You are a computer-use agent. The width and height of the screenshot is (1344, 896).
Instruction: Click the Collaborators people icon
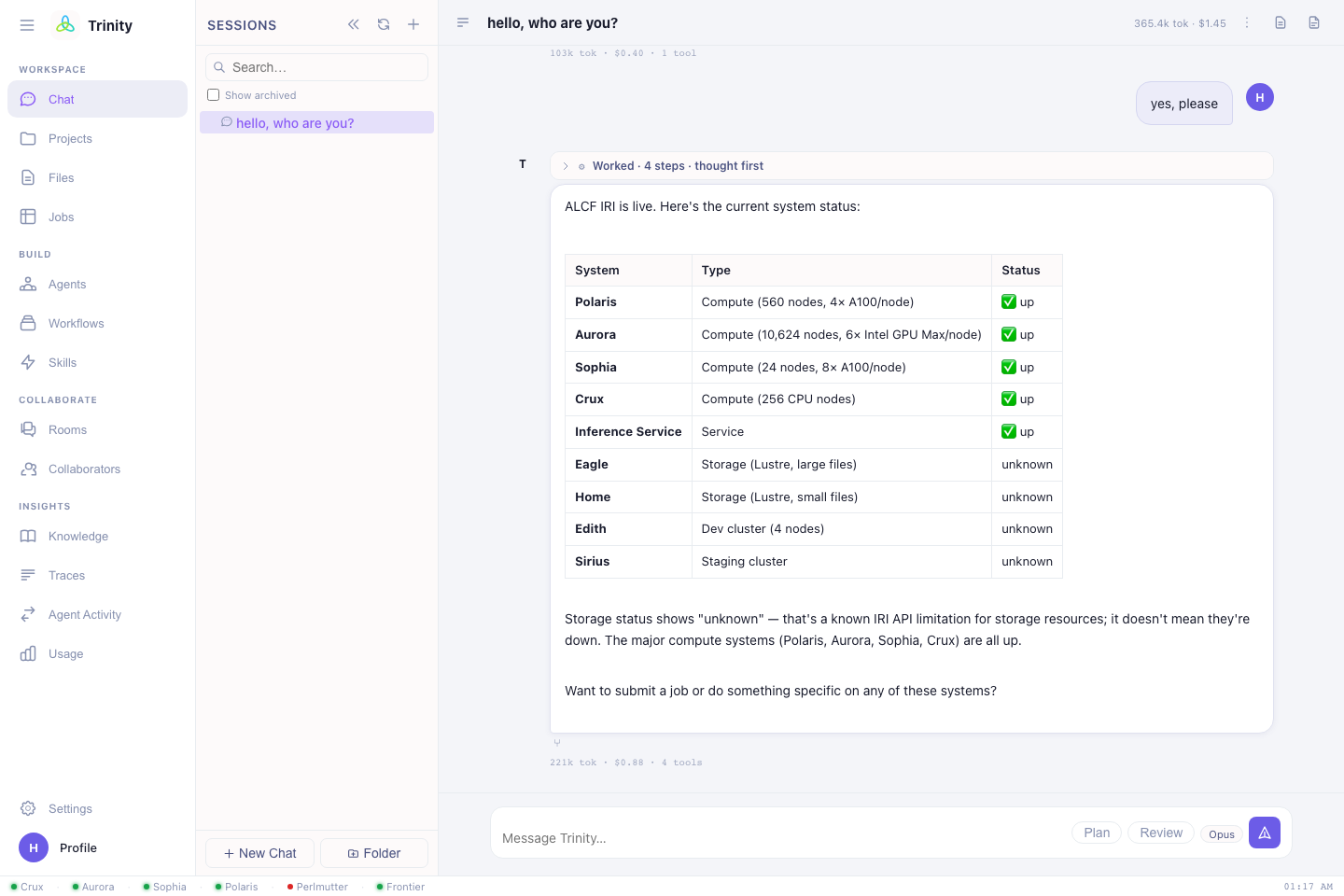coord(28,469)
